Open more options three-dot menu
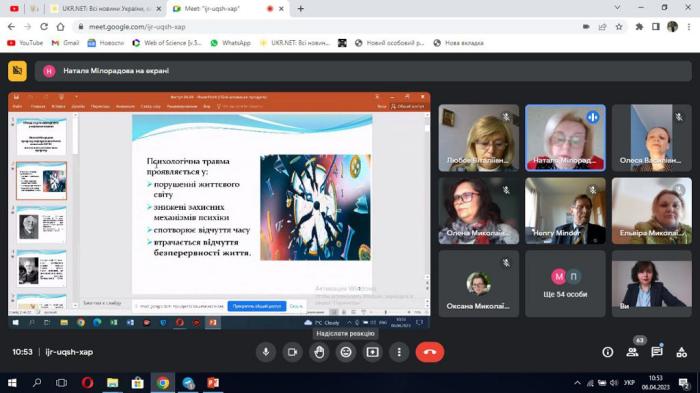Viewport: 700px width, 393px height. point(399,352)
